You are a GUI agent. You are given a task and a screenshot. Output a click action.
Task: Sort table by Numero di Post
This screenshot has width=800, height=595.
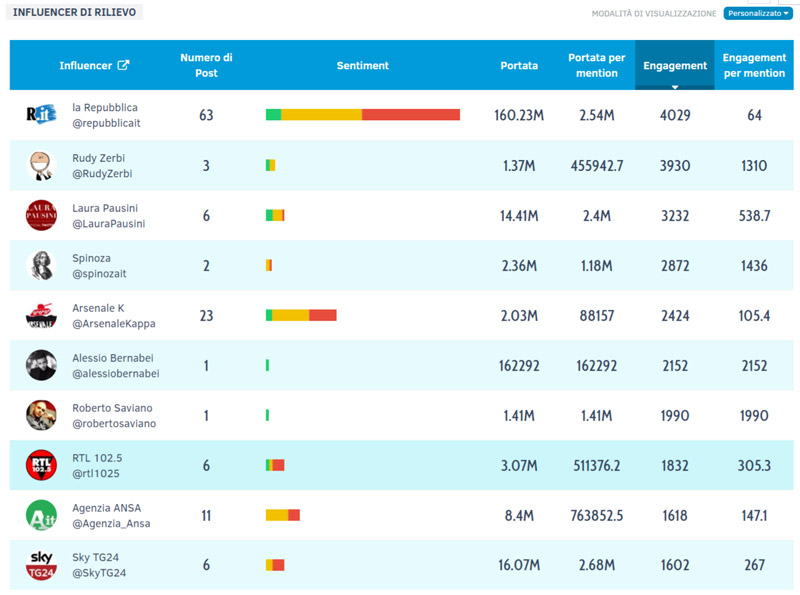(x=206, y=65)
